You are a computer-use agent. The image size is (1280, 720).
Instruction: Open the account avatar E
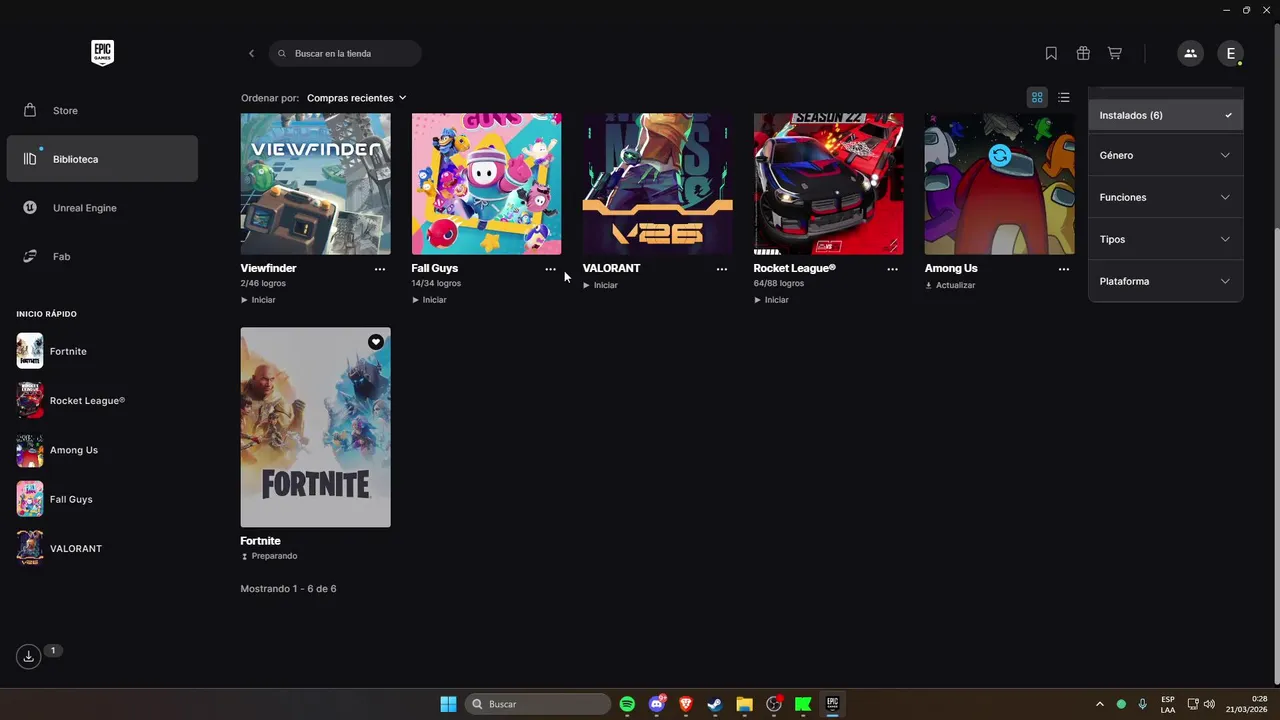[x=1230, y=53]
